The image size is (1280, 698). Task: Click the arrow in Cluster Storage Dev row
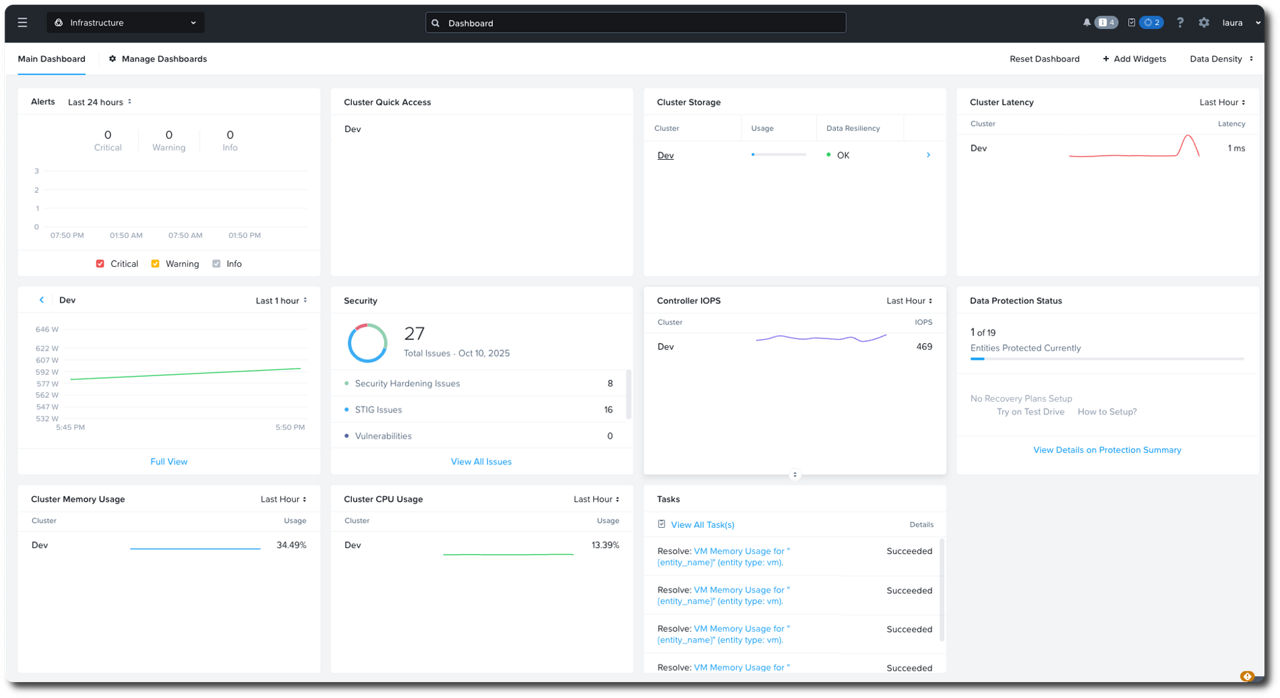(x=928, y=155)
